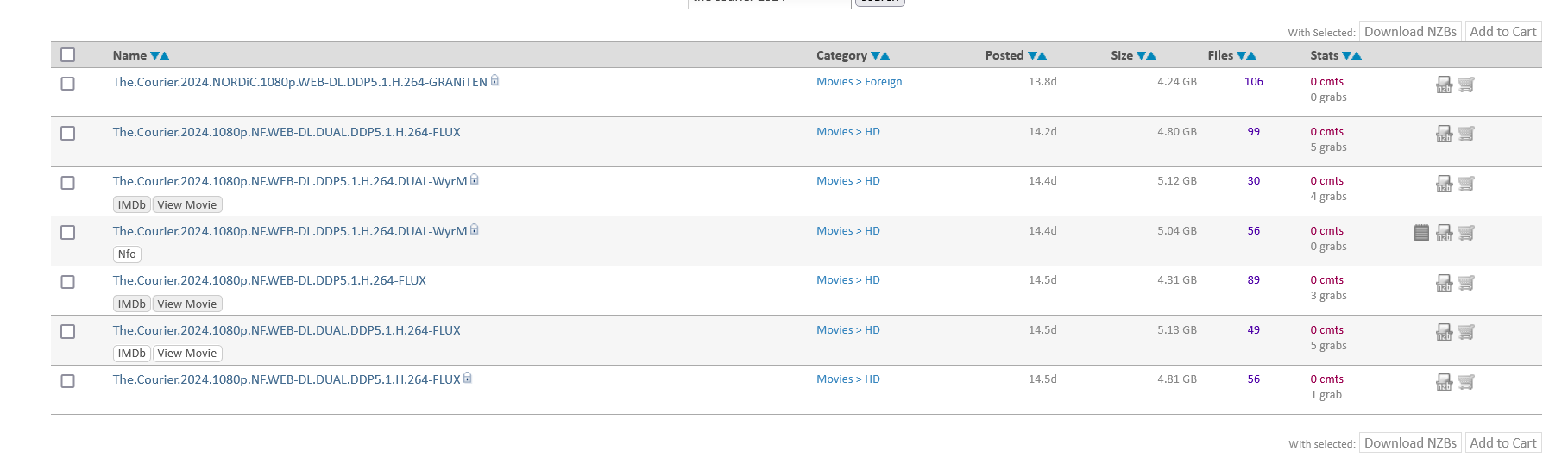Click NZB download icon for 5.13 GB release

[x=1444, y=332]
